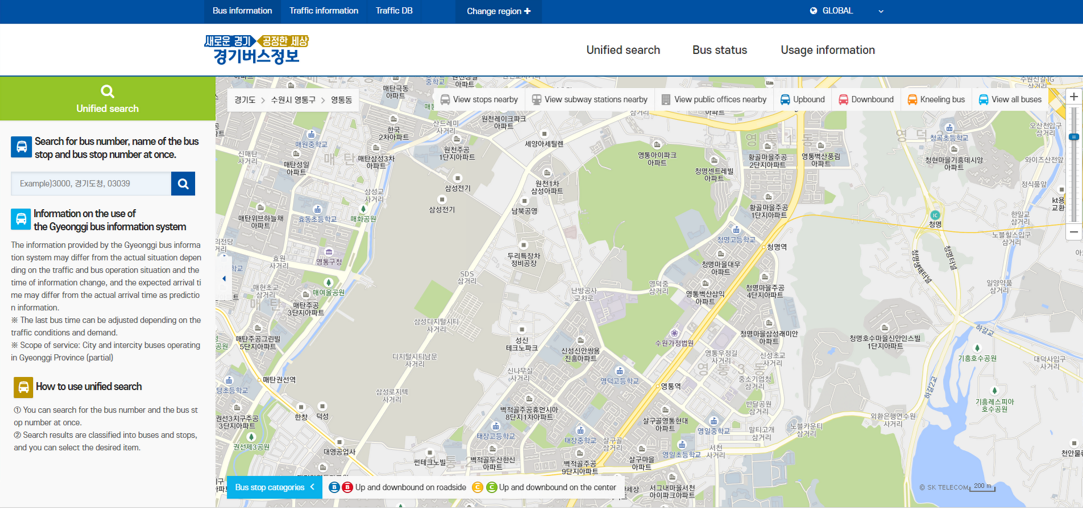
Task: Toggle View public offices nearby
Action: (x=713, y=100)
